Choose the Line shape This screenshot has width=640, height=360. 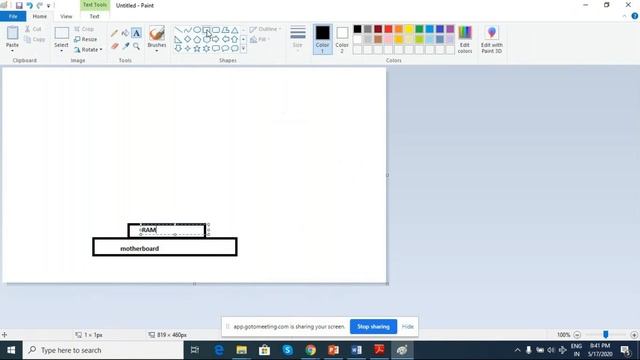click(x=178, y=30)
